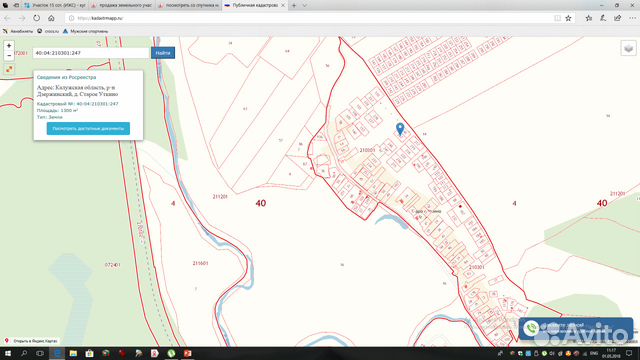
Task: Expand the tab previews chevron
Action: pos(304,5)
